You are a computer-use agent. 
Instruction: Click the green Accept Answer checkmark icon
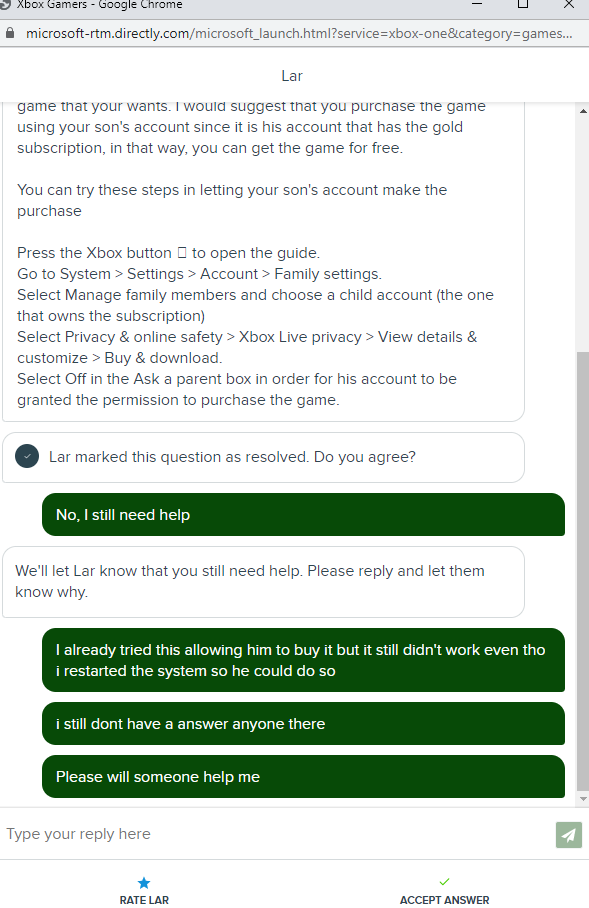click(444, 882)
